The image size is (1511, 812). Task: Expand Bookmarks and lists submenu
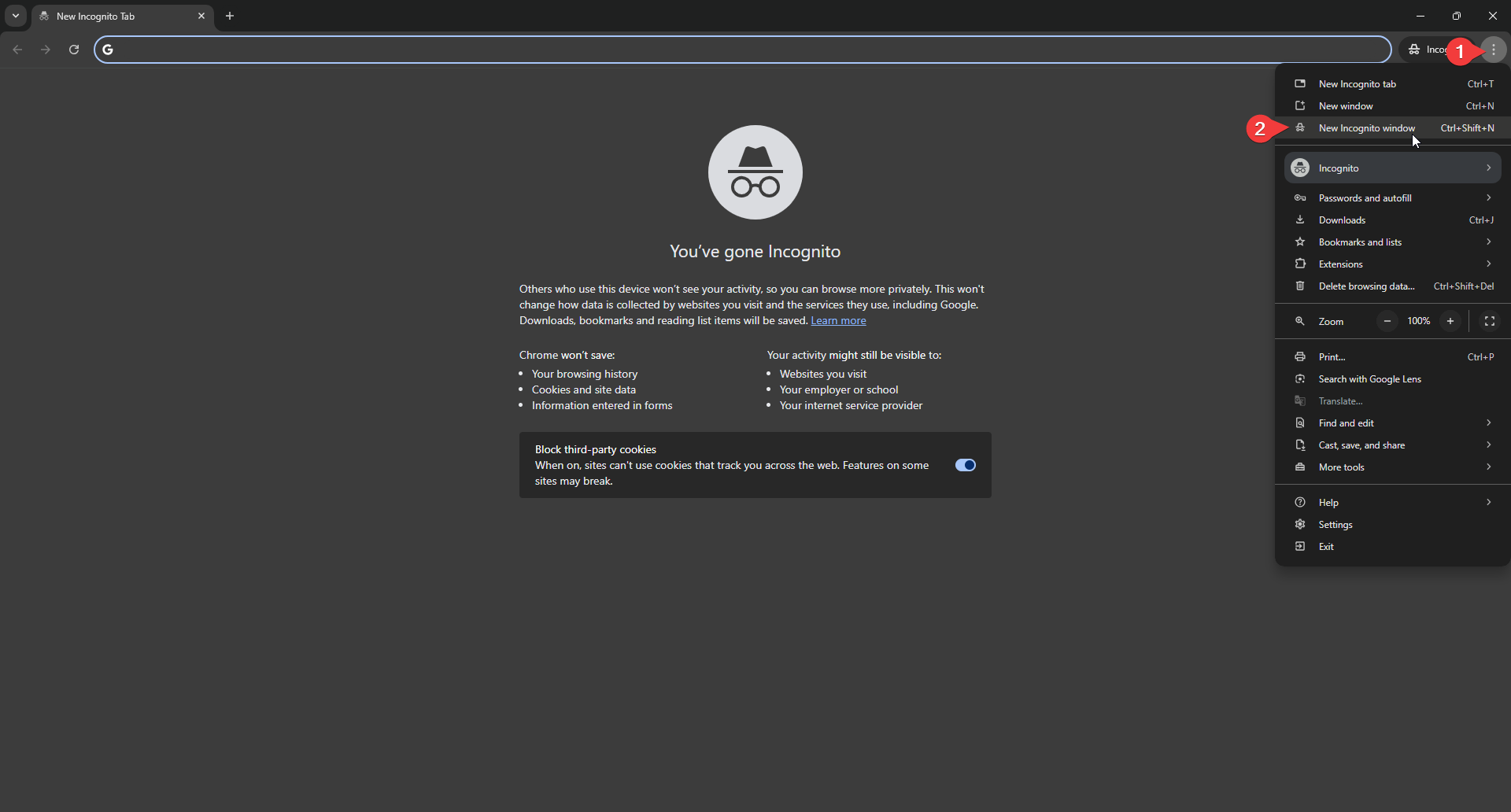[x=1393, y=242]
